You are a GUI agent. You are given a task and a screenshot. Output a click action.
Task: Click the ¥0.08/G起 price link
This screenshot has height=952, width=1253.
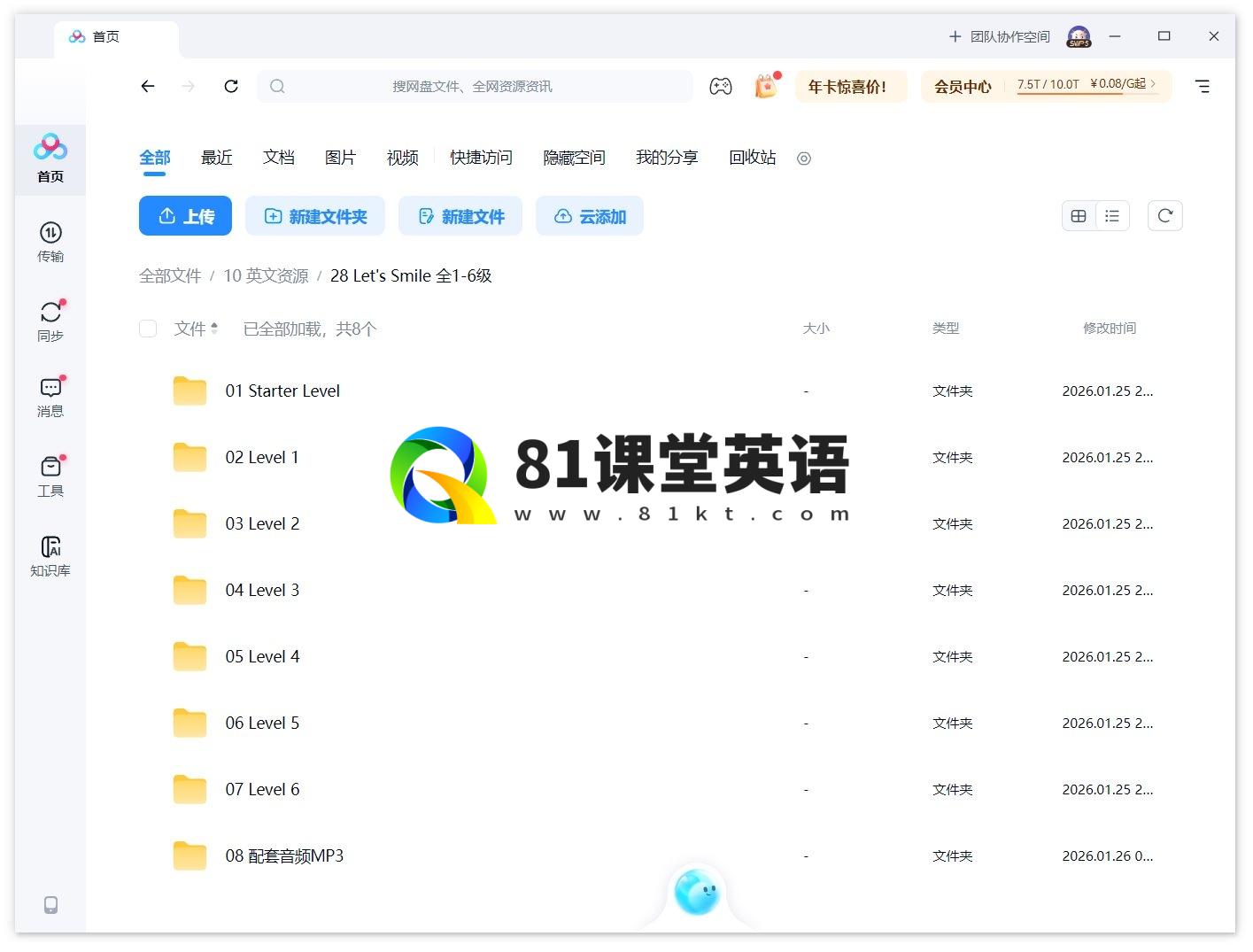tap(1123, 84)
